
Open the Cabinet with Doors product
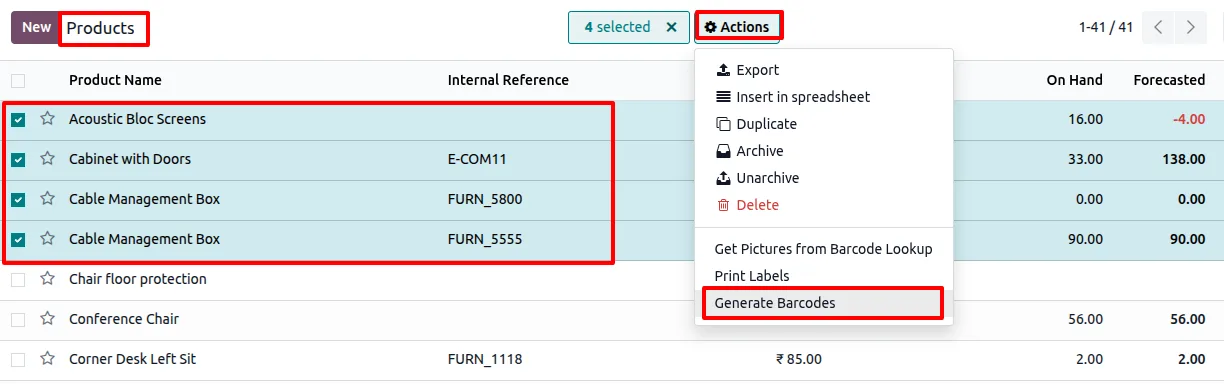pyautogui.click(x=130, y=159)
